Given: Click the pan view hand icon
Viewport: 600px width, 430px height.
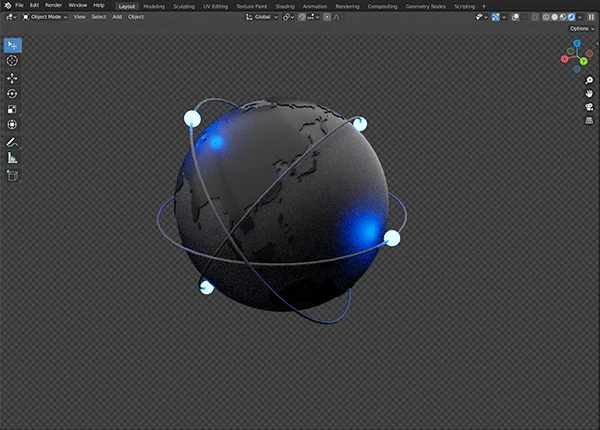Looking at the screenshot, I should tap(589, 94).
